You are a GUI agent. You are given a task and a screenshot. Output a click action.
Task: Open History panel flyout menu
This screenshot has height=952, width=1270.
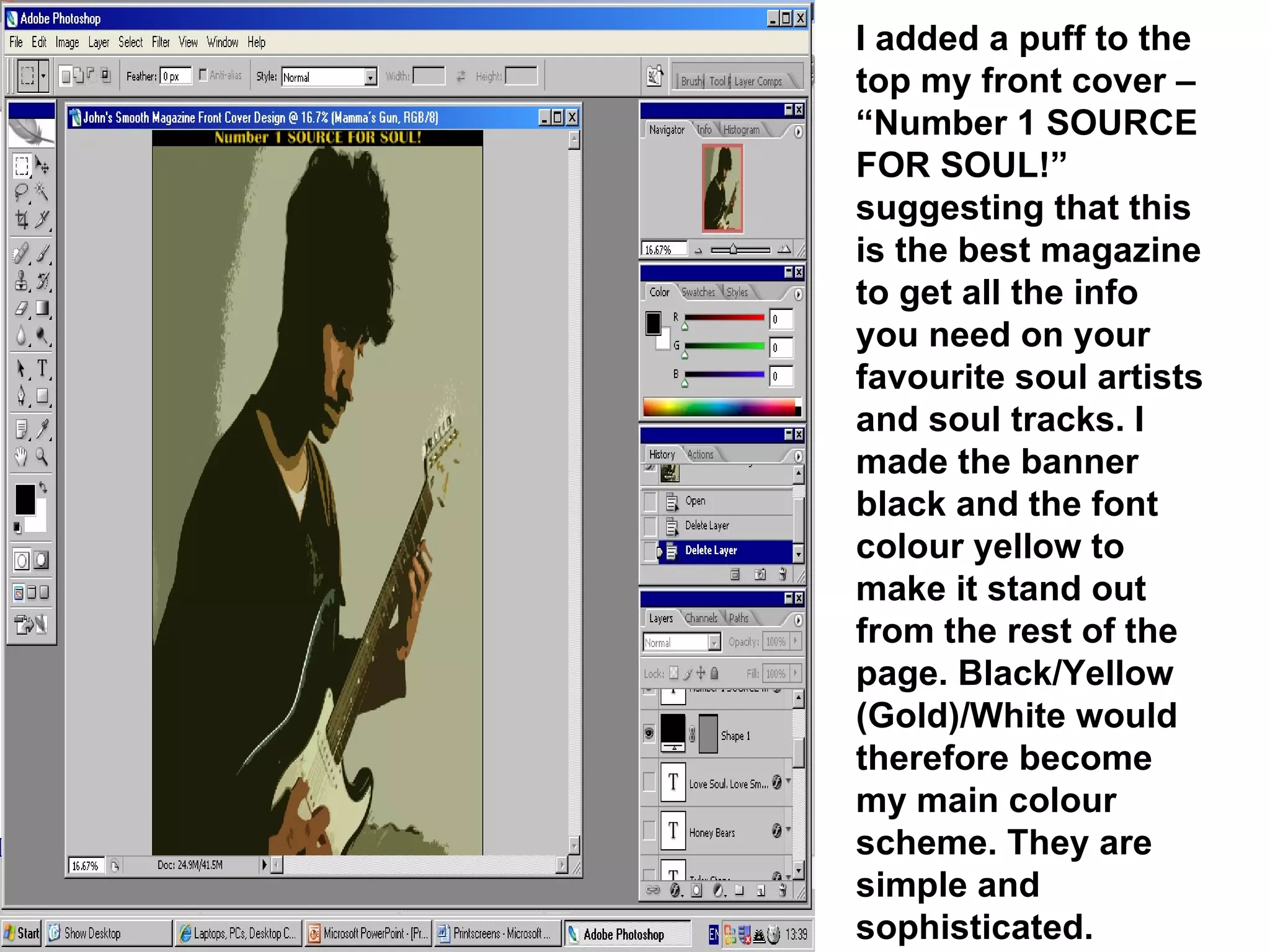798,456
